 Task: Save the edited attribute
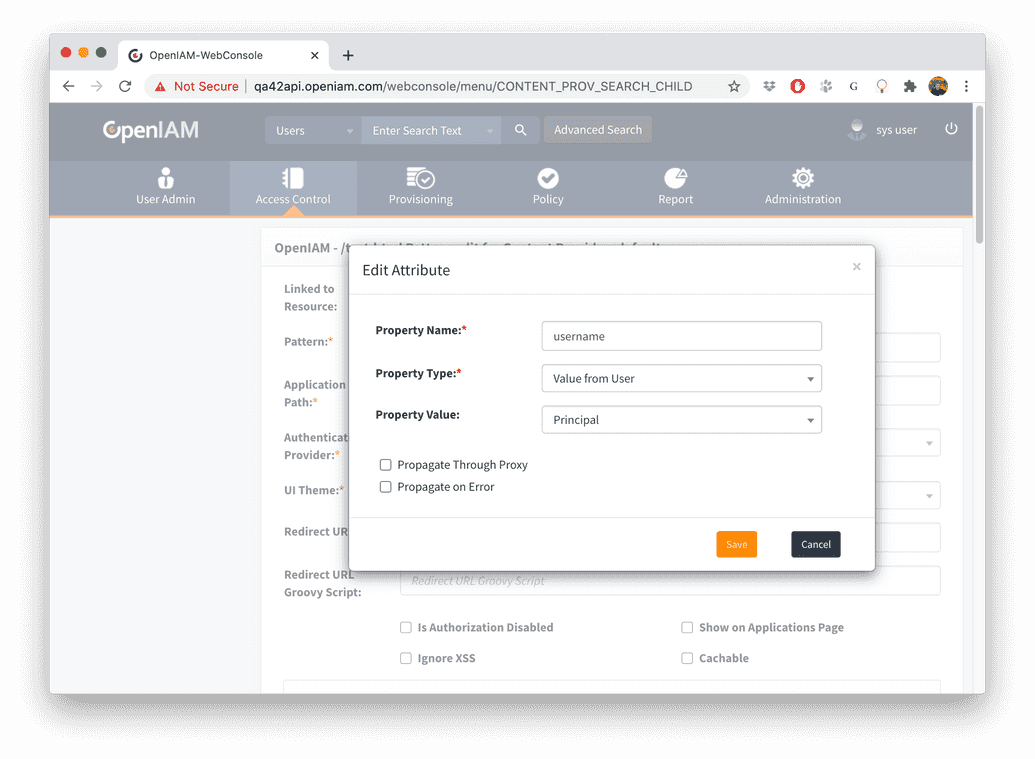click(x=736, y=544)
